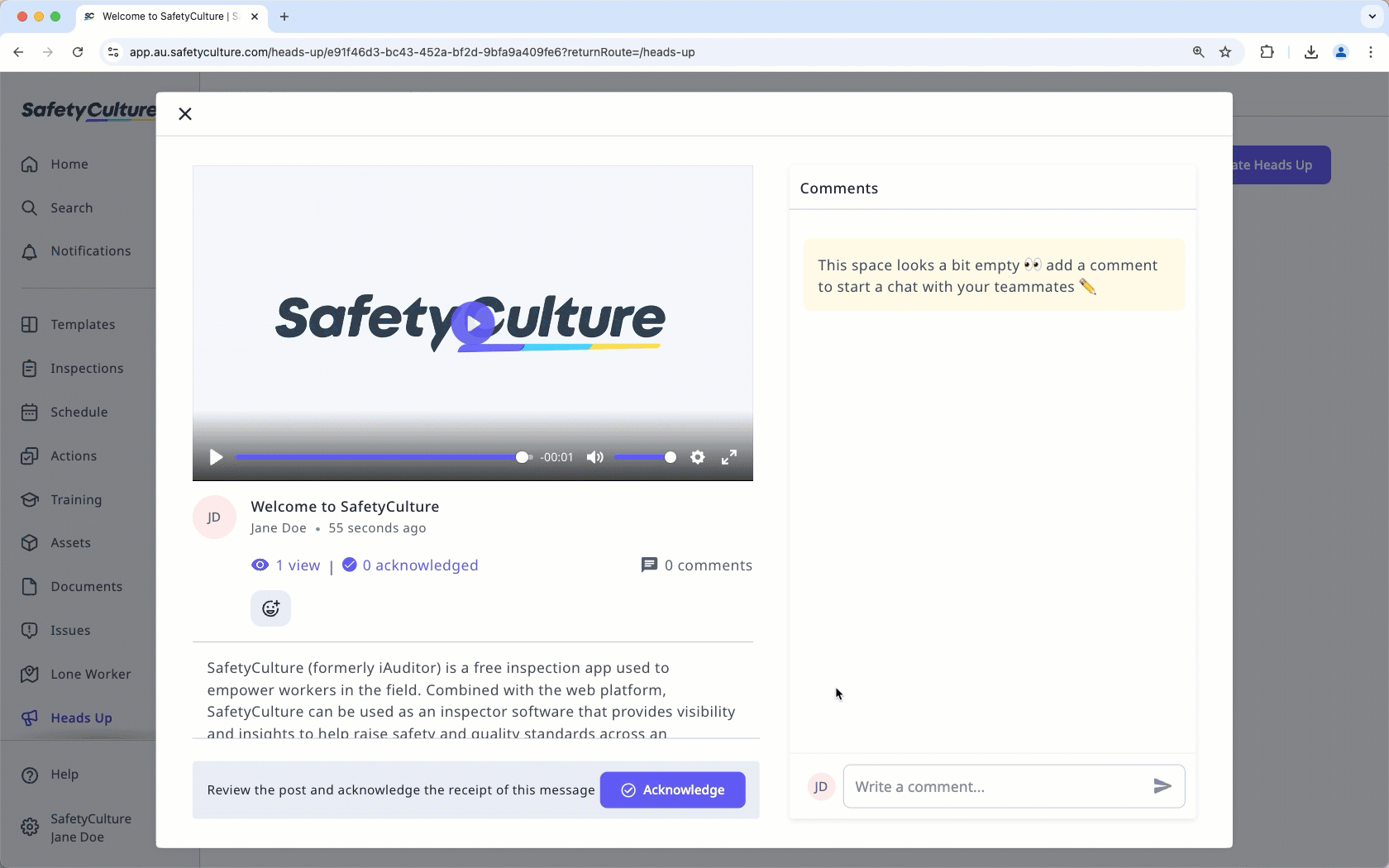Screen dimensions: 1389x868
Task: Click the JD avatar beside post title
Action: [x=214, y=517]
